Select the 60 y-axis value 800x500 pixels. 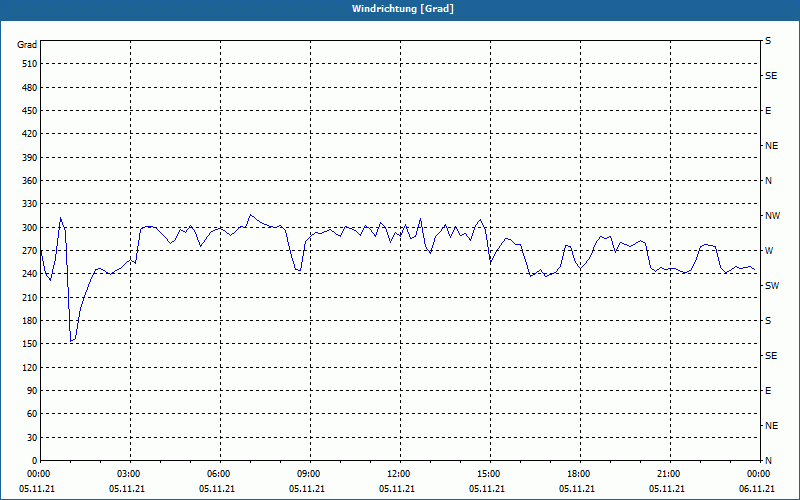(32, 414)
